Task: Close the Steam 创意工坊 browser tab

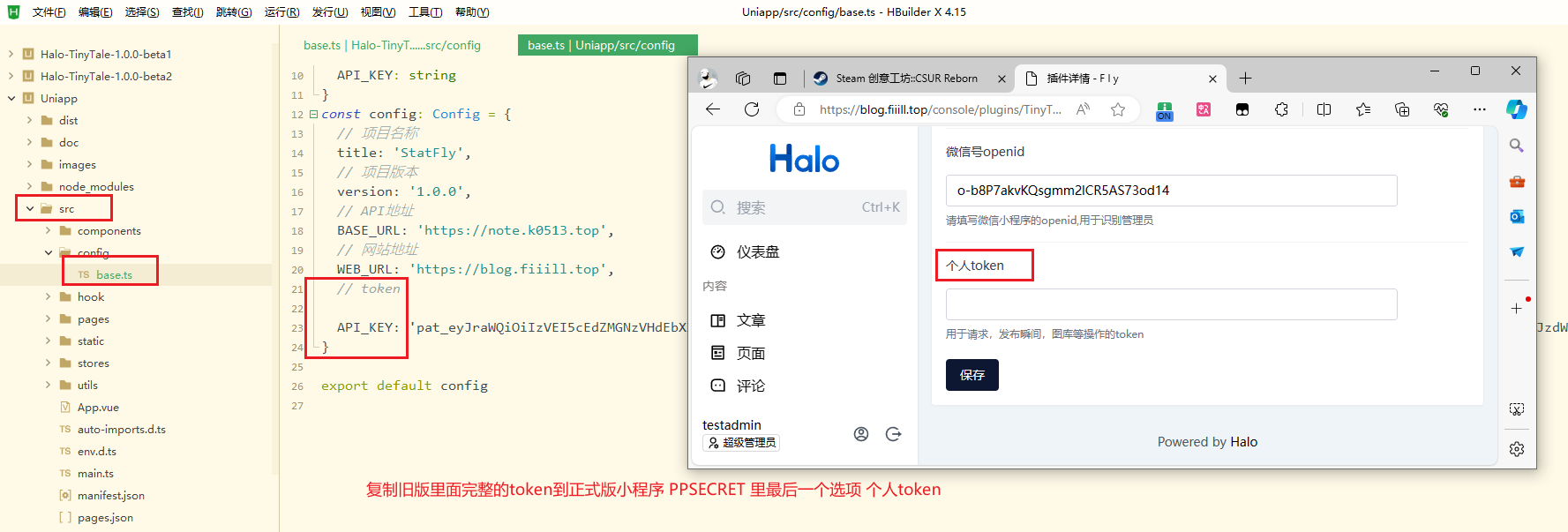Action: tap(1002, 79)
